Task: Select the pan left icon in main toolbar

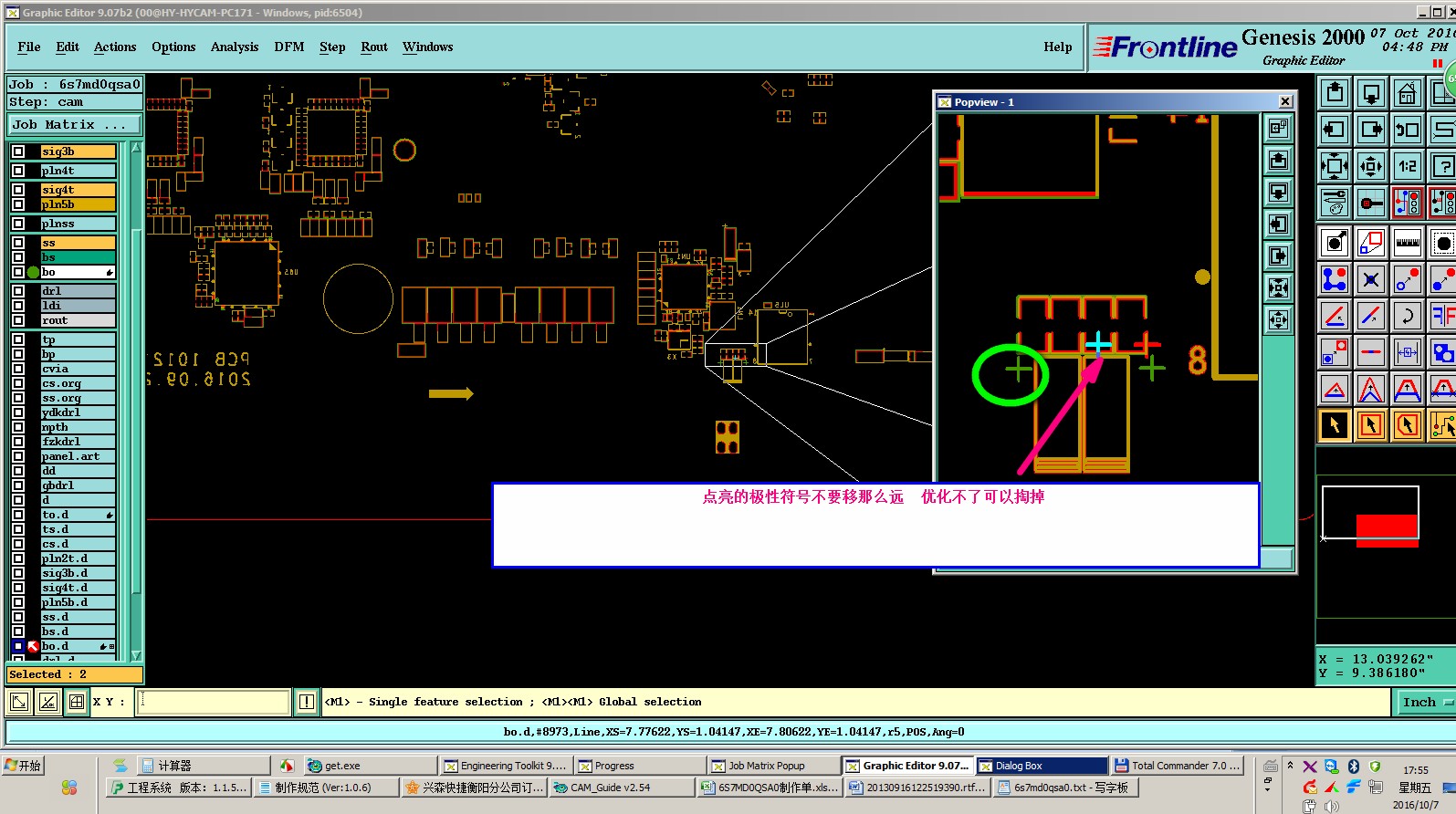Action: pyautogui.click(x=1335, y=130)
